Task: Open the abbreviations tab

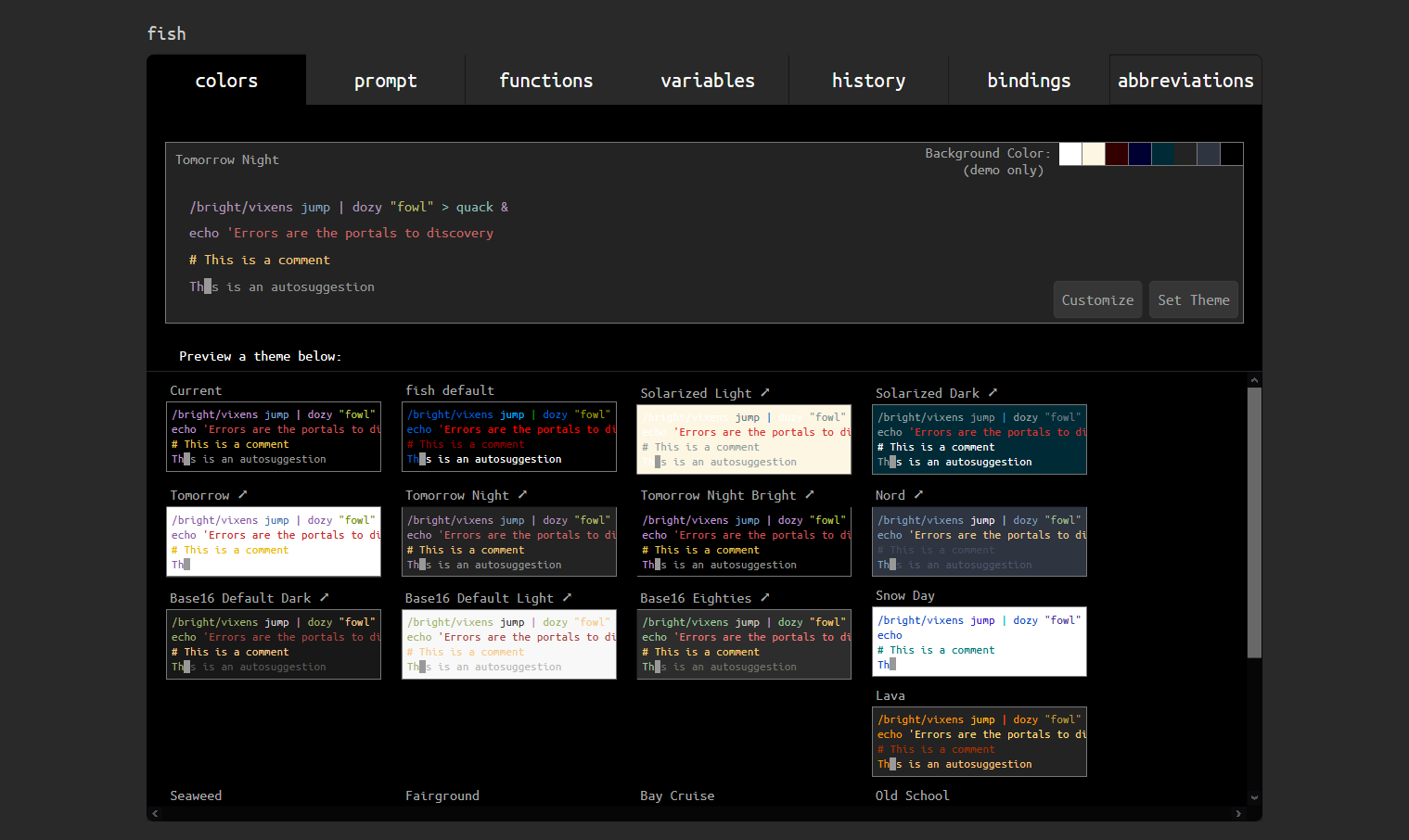Action: [x=1185, y=81]
